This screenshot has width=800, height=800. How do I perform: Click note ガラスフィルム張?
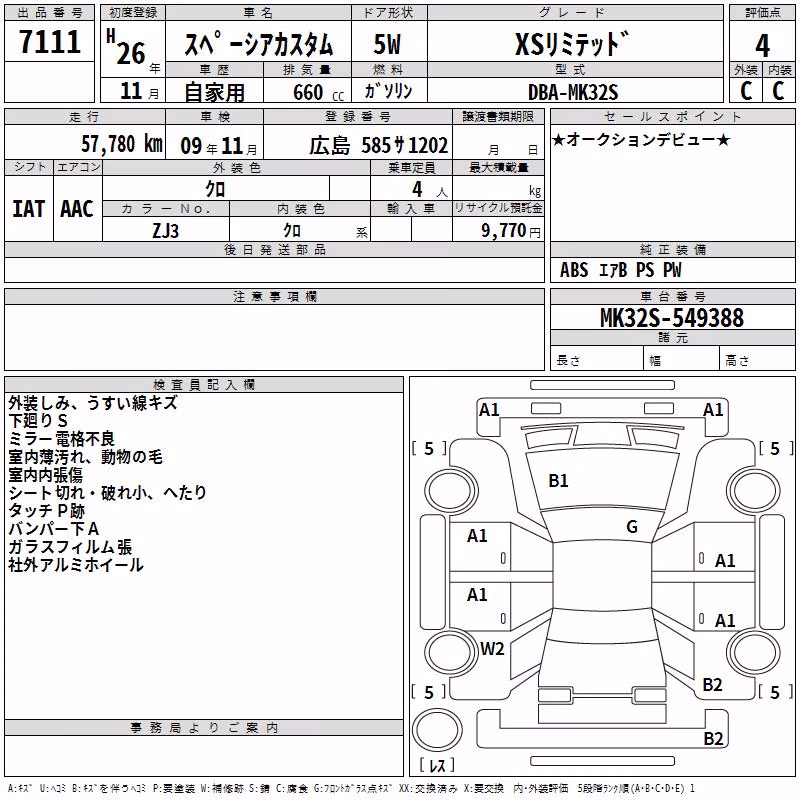point(70,547)
